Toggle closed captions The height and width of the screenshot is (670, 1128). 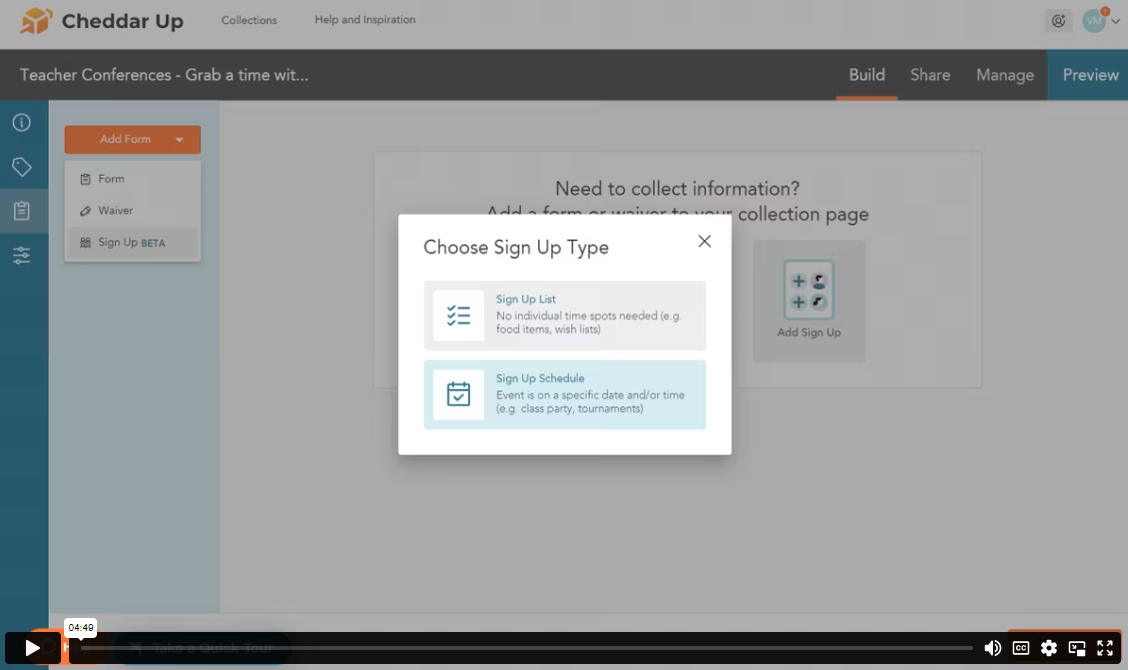(1020, 648)
